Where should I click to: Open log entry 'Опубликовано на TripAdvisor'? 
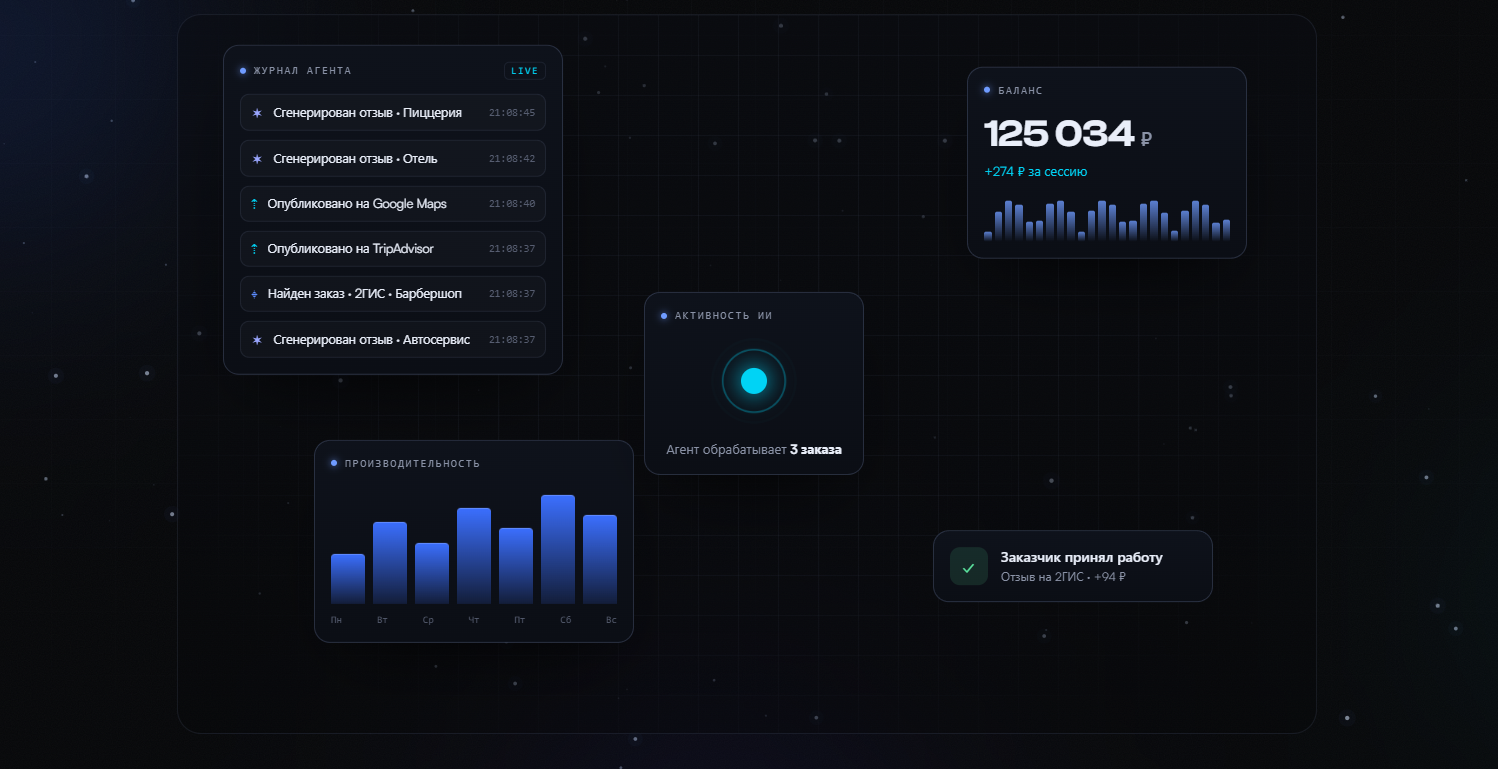(x=393, y=249)
